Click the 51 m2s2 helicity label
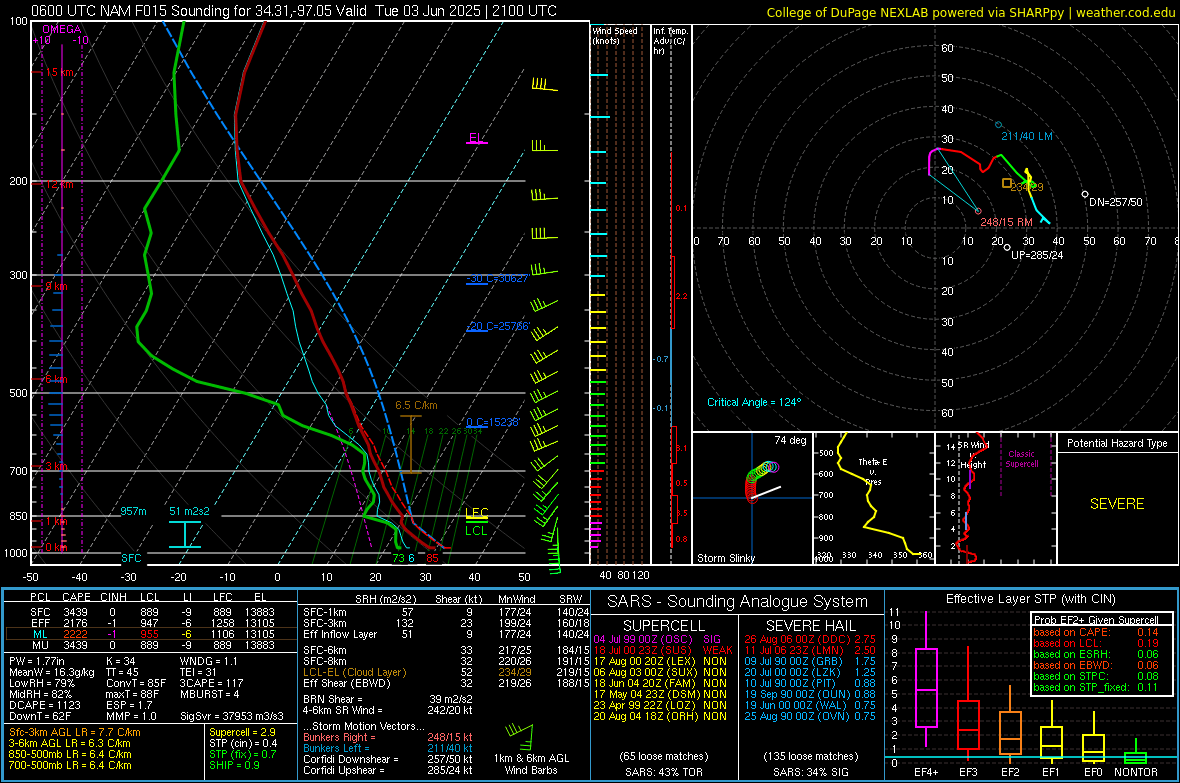 [190, 511]
